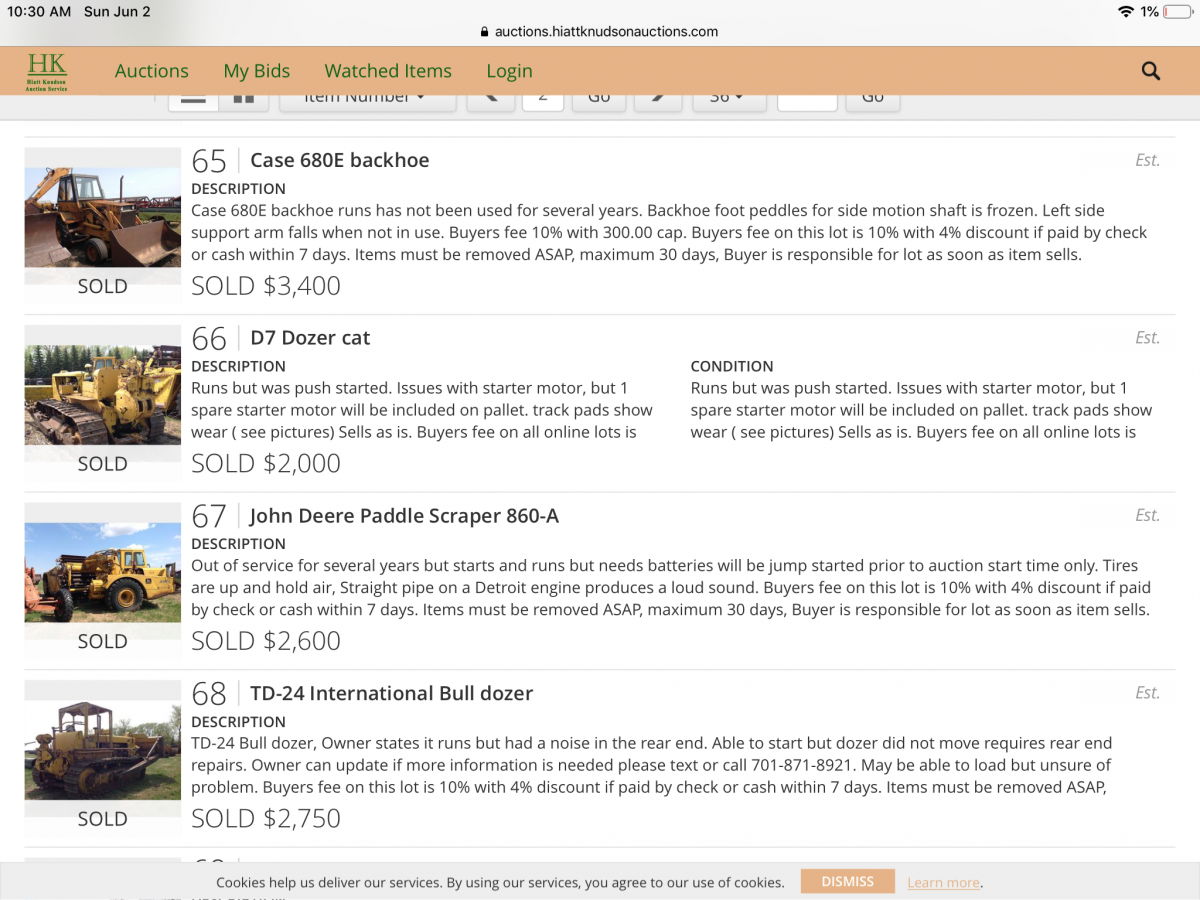Go to My Bids page
The image size is (1200, 900).
(256, 71)
